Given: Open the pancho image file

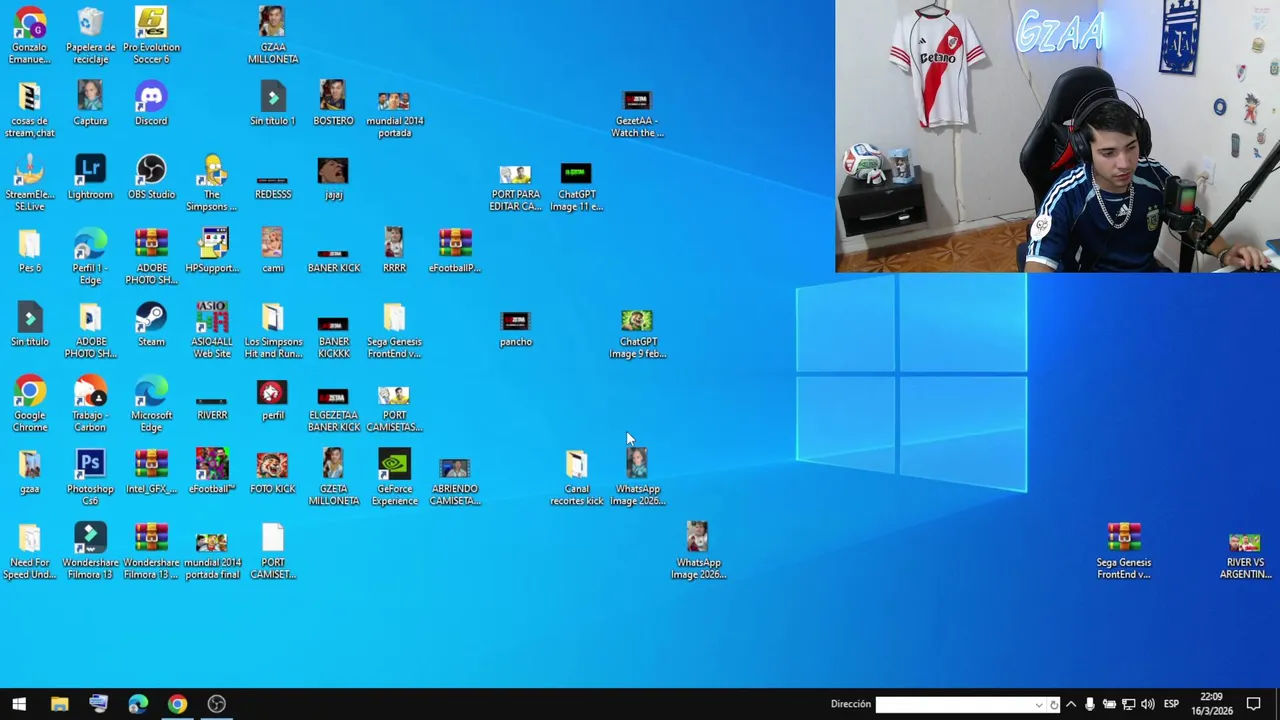Looking at the screenshot, I should pyautogui.click(x=515, y=328).
